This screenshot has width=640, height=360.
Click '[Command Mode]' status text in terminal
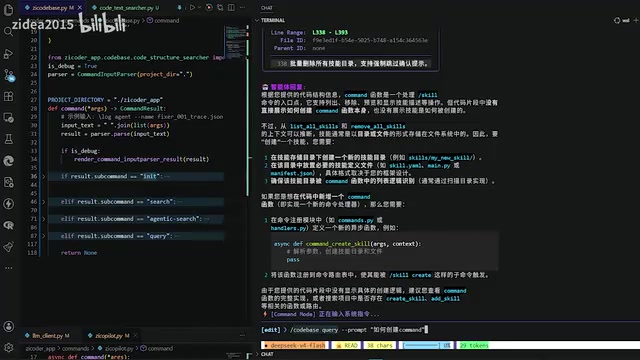coord(293,314)
